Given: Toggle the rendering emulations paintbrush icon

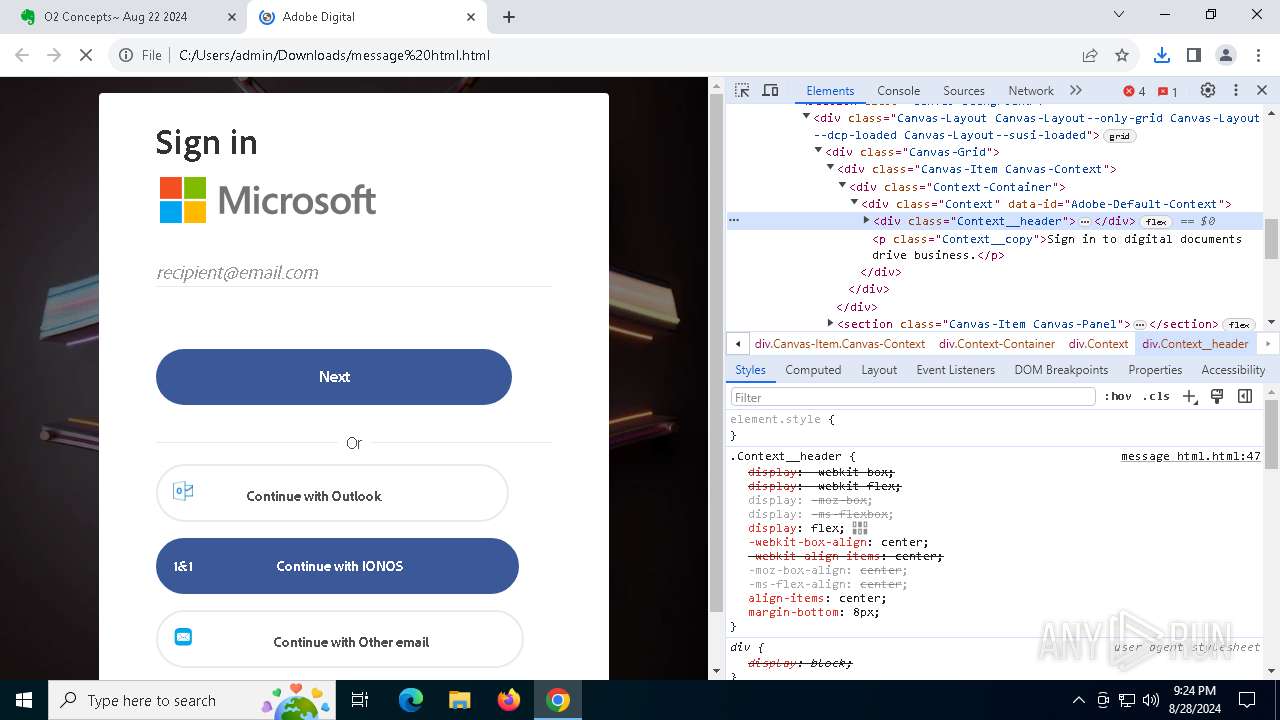Looking at the screenshot, I should pyautogui.click(x=1217, y=397).
